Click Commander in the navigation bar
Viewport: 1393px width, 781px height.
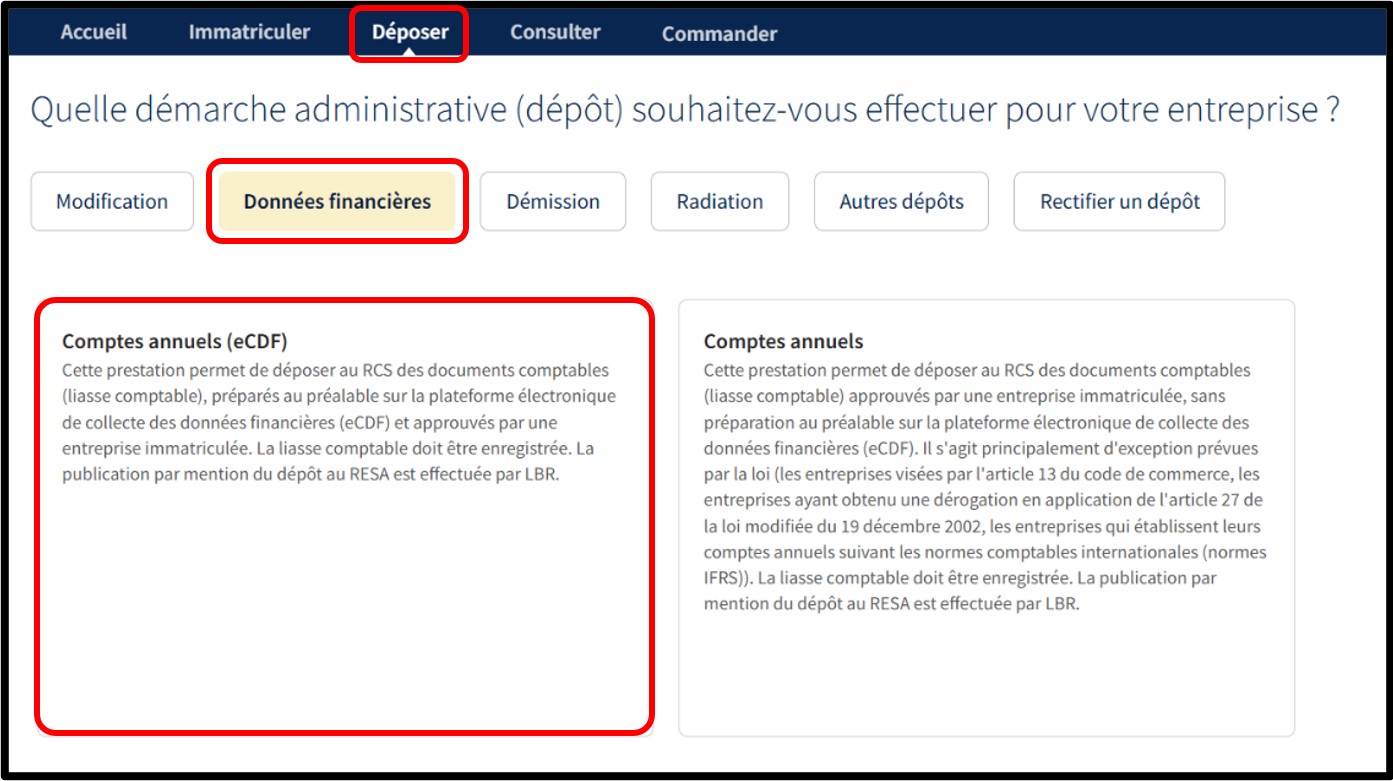[719, 34]
